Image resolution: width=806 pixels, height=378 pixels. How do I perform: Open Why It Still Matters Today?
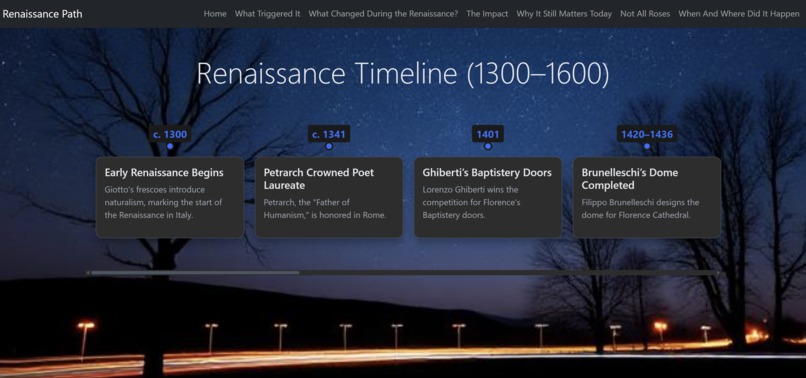pos(564,14)
